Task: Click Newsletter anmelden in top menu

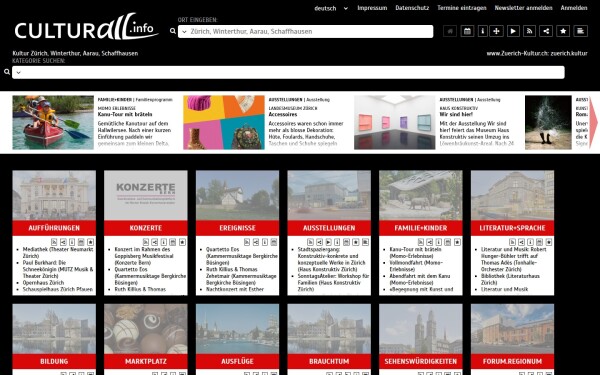Action: [523, 8]
